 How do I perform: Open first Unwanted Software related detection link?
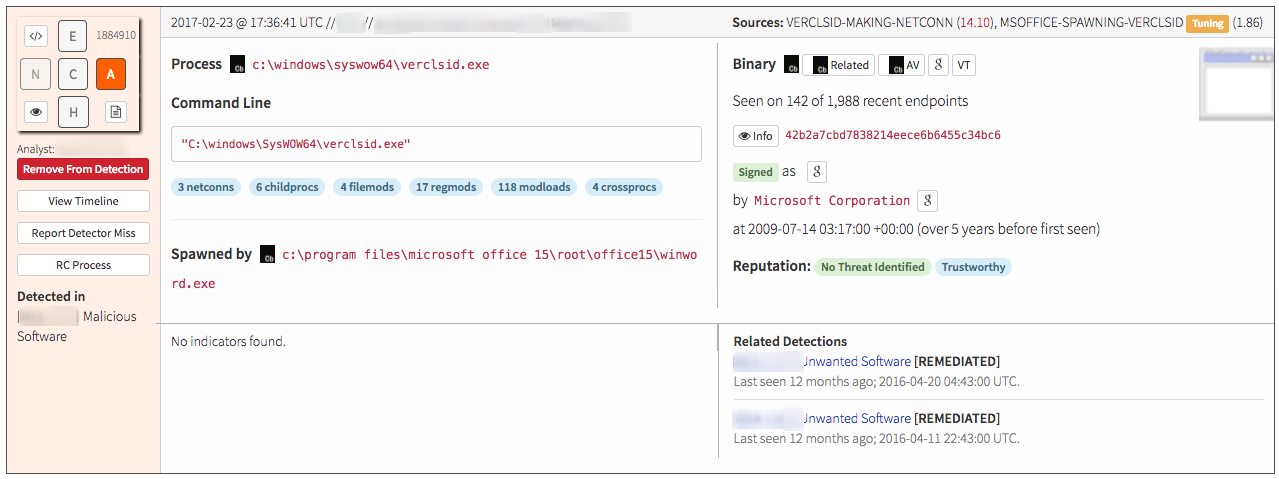click(857, 361)
